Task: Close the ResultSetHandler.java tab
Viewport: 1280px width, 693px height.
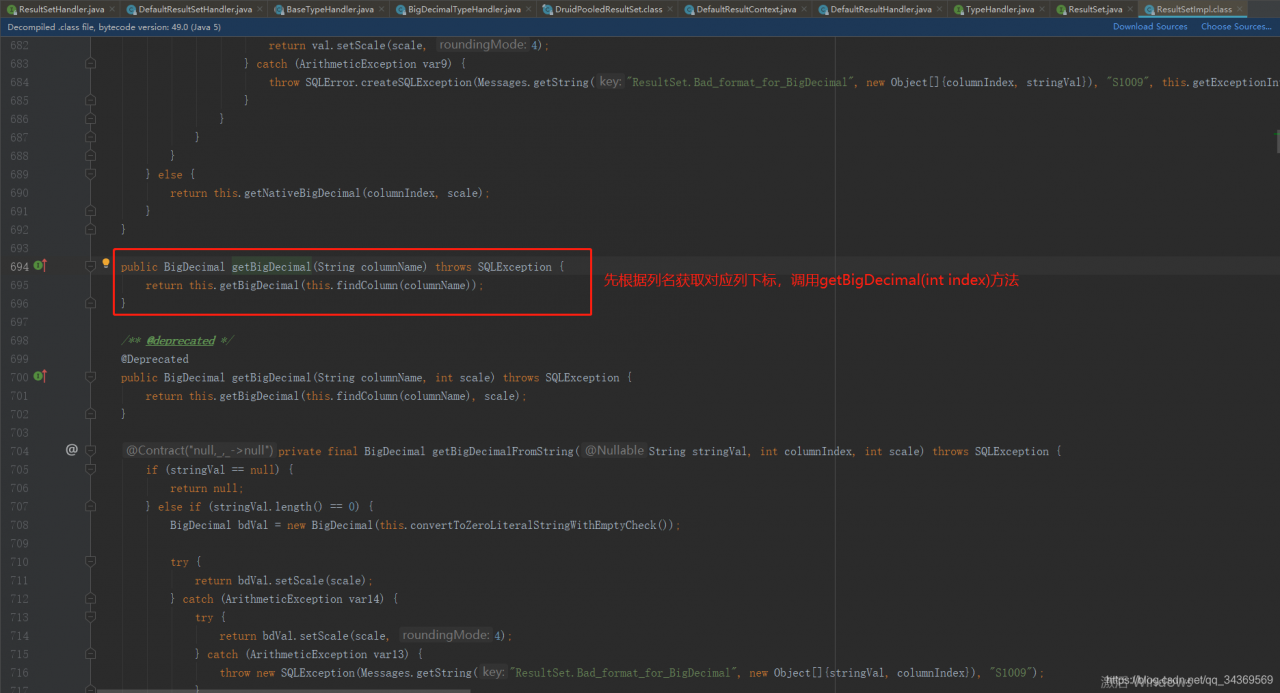Action: pos(113,9)
